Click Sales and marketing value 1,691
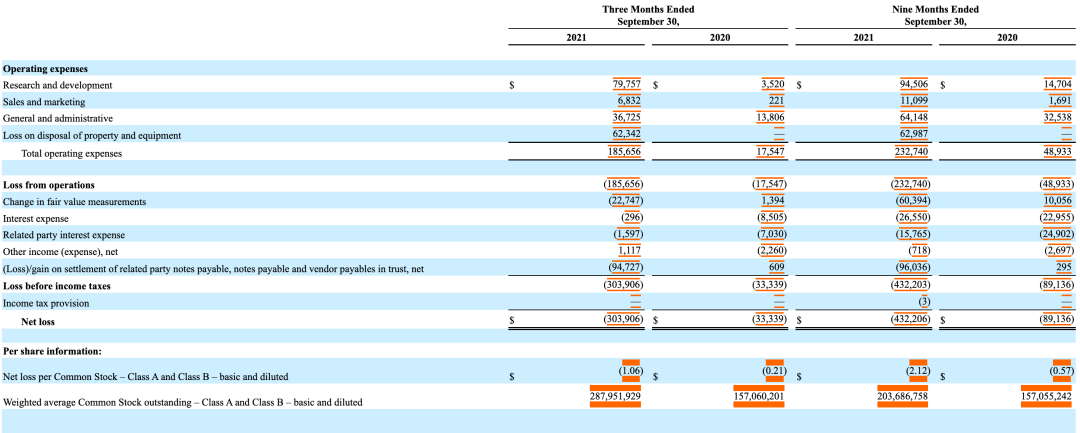1080x433 pixels. pyautogui.click(x=1060, y=102)
